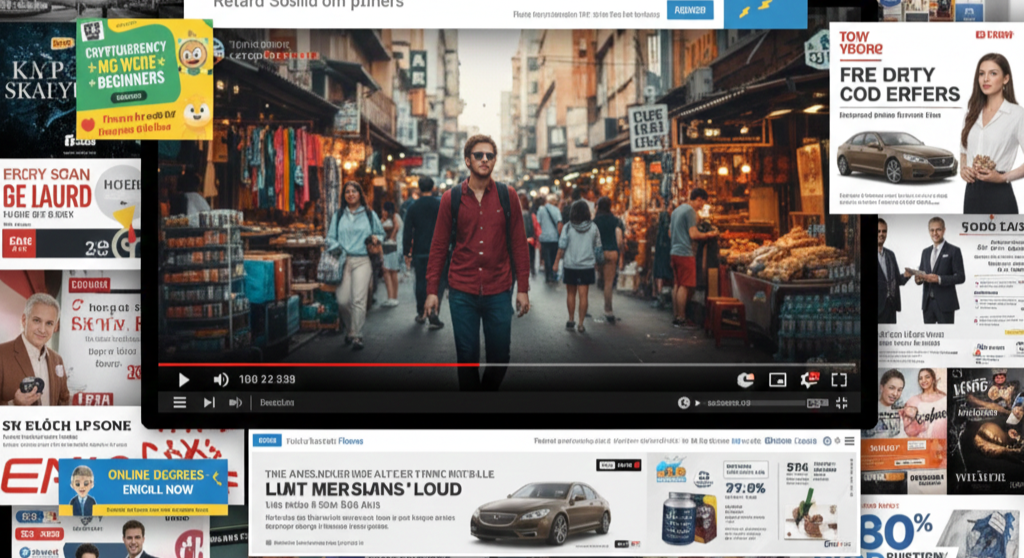Click the red logo in the car ad's top corner
This screenshot has height=558, width=1024.
click(x=994, y=35)
